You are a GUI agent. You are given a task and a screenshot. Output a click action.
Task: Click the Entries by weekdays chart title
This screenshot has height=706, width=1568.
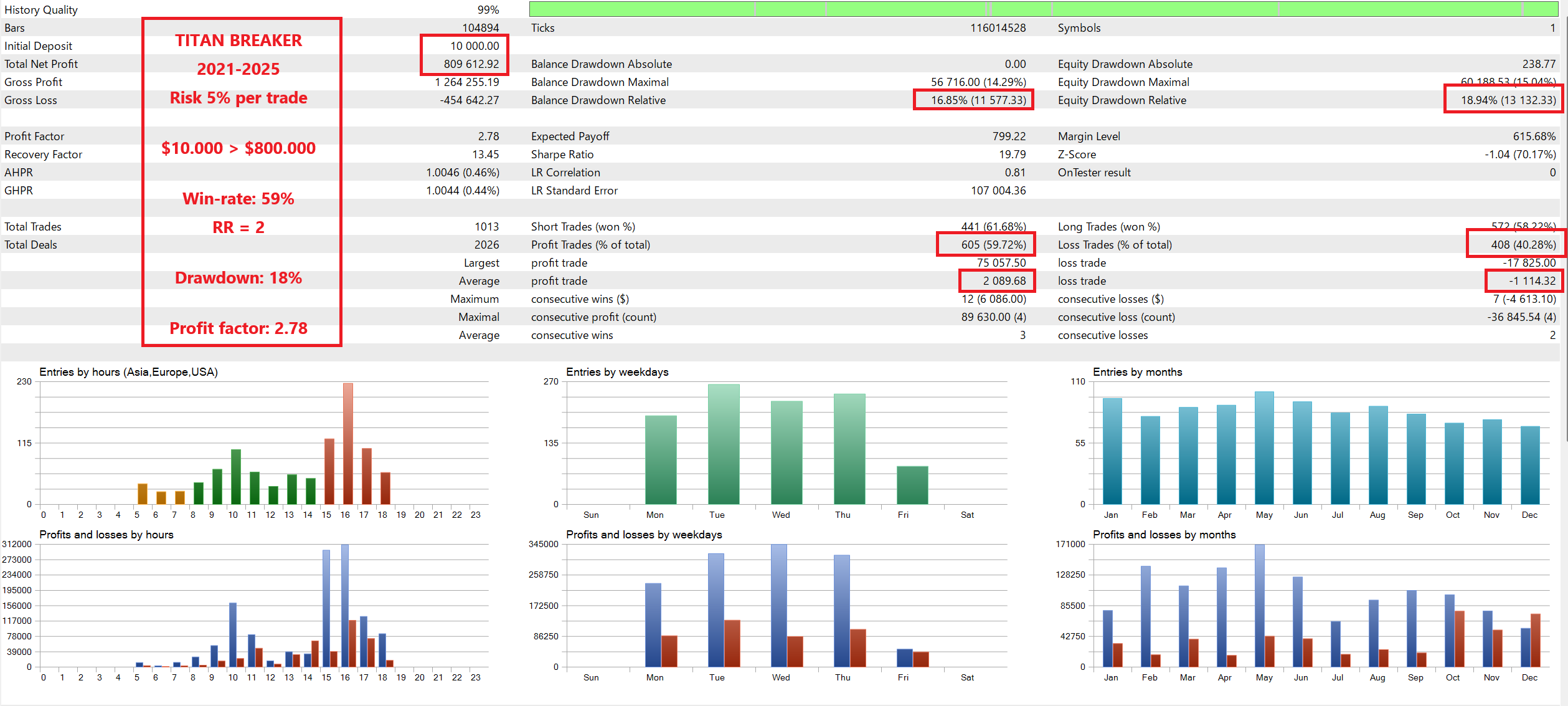617,372
